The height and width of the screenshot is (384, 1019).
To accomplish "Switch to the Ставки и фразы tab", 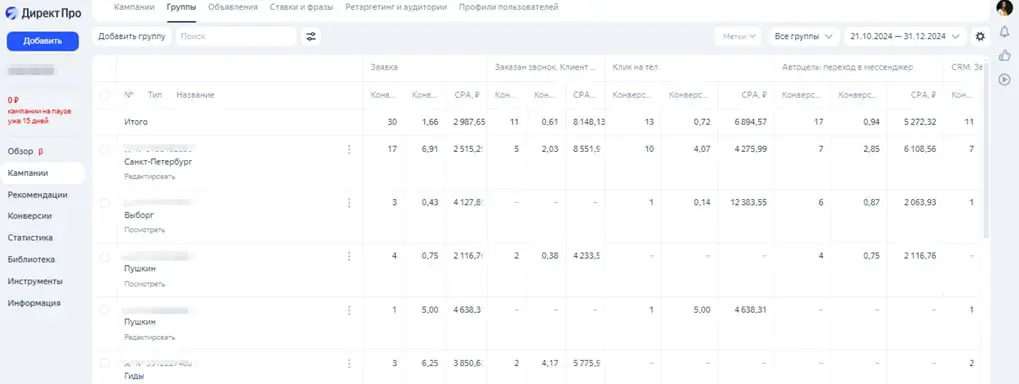I will (x=301, y=7).
